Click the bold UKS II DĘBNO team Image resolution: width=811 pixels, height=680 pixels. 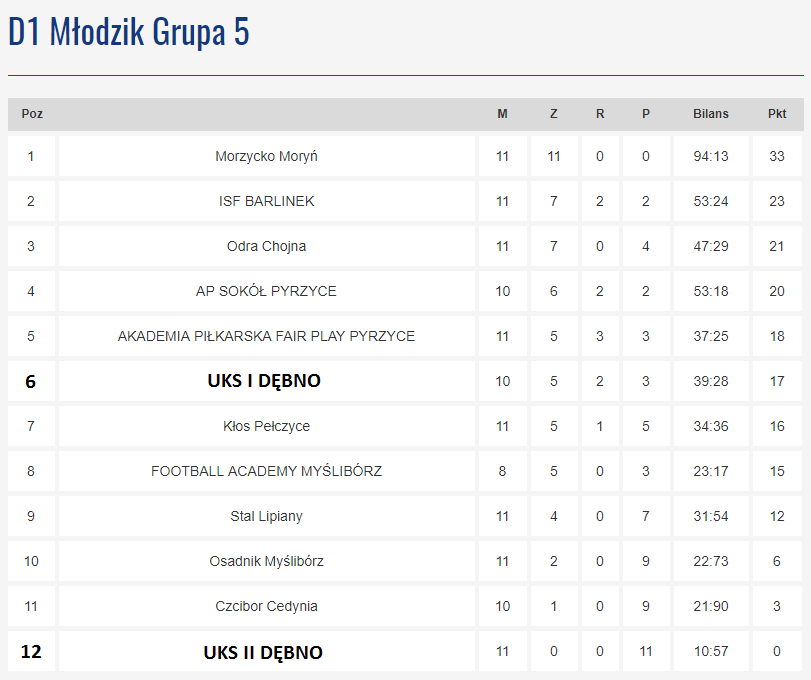coord(263,653)
